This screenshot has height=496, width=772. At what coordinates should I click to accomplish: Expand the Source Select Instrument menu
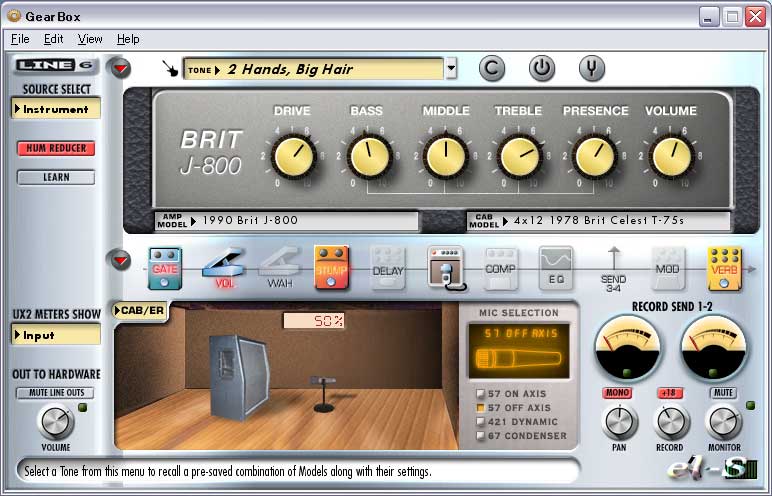pos(56,109)
